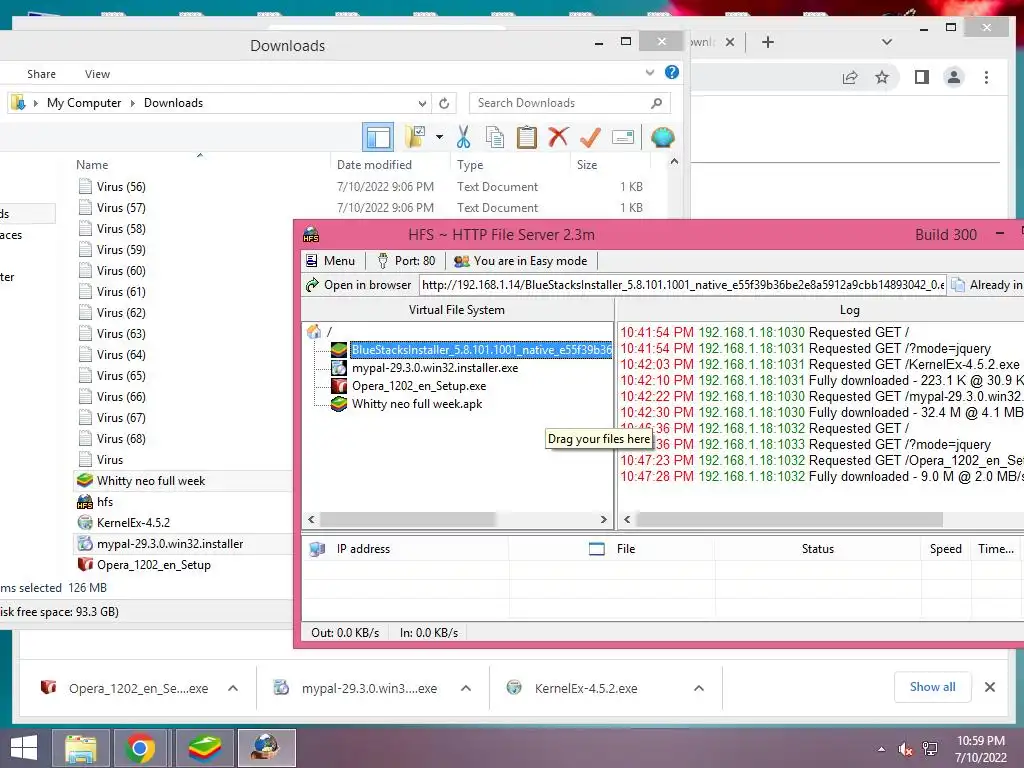This screenshot has height=768, width=1024.
Task: Select the Virus (56) text file
Action: tap(121, 187)
